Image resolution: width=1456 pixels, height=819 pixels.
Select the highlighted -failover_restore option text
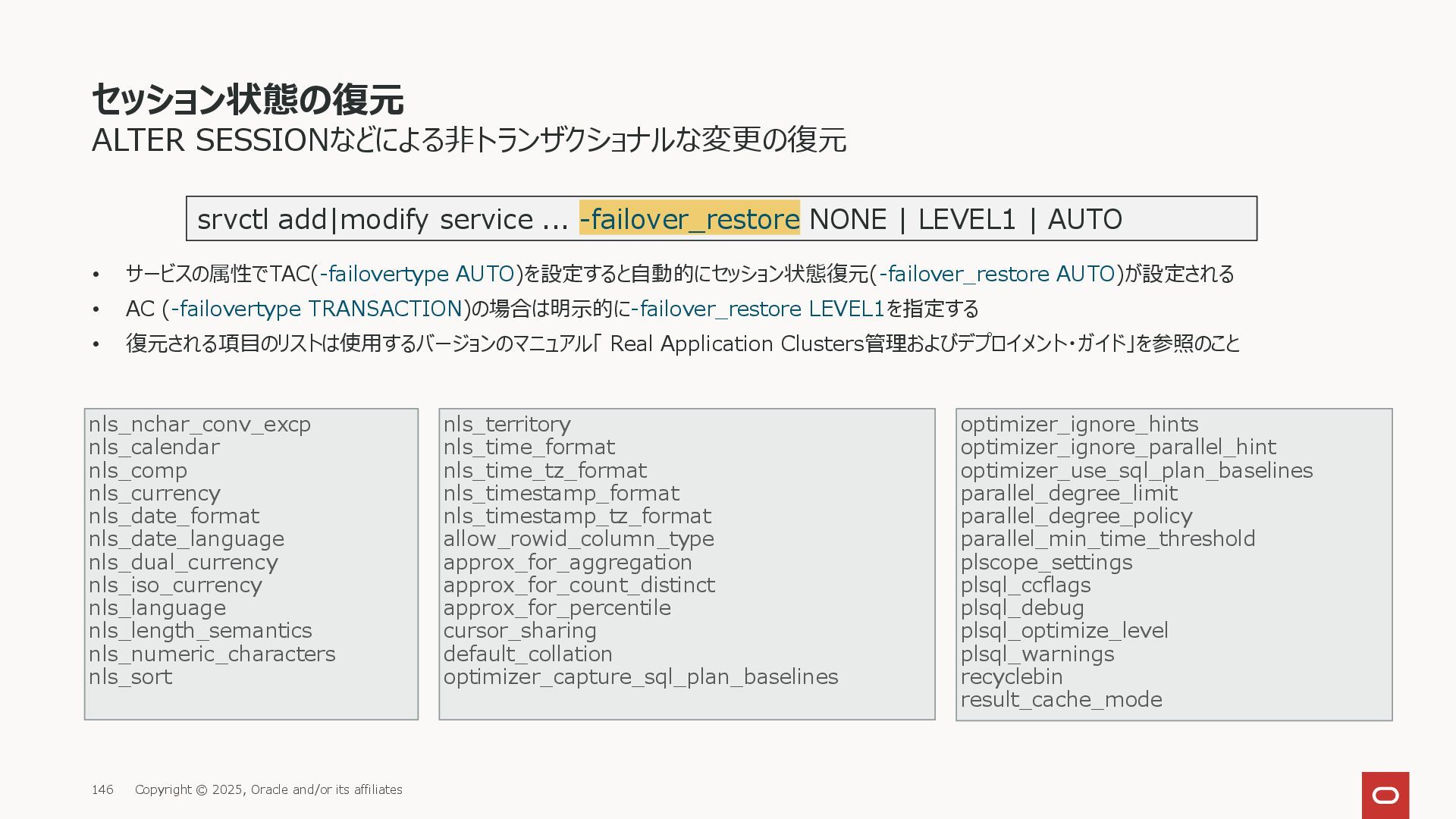tap(689, 218)
